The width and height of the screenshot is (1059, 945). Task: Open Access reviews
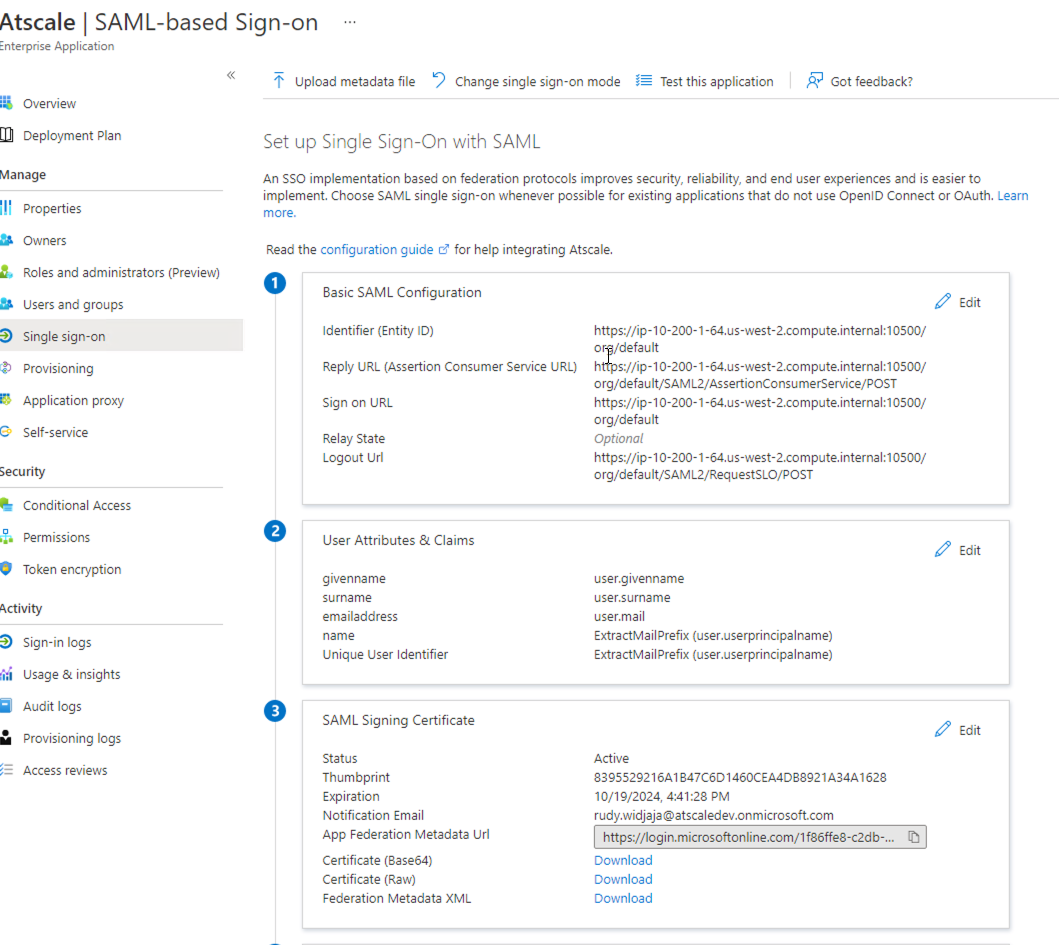[x=65, y=770]
